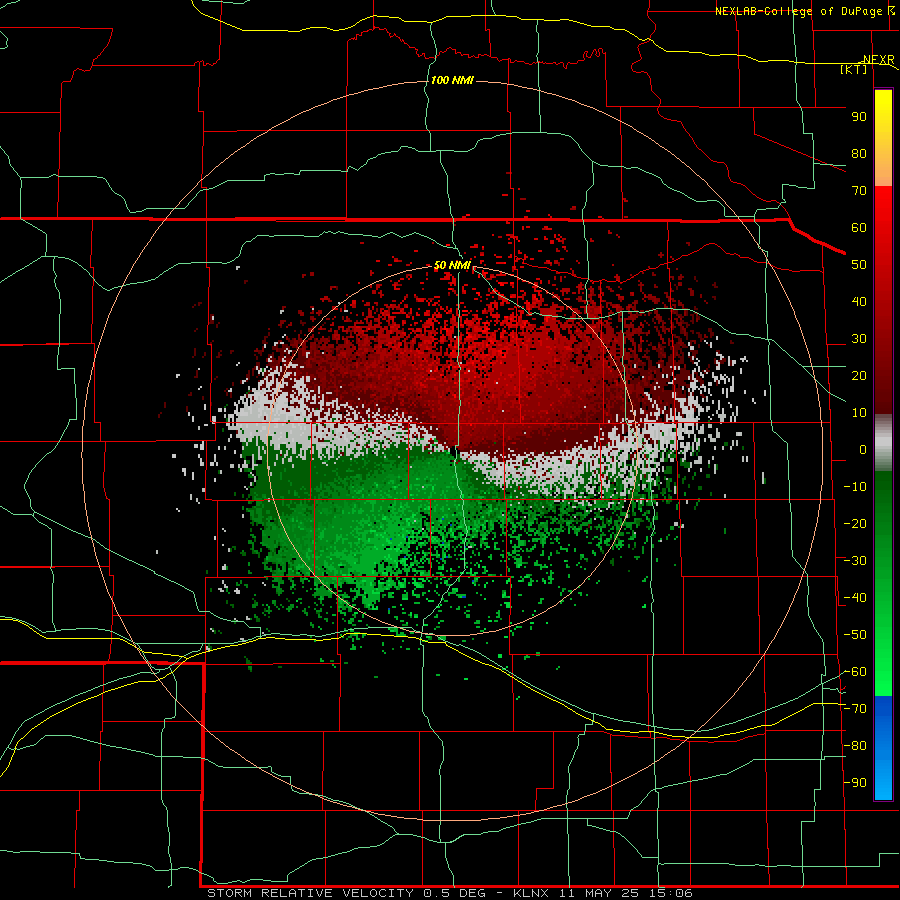Click the -40 value on the velocity scale
900x900 pixels.
(x=855, y=598)
